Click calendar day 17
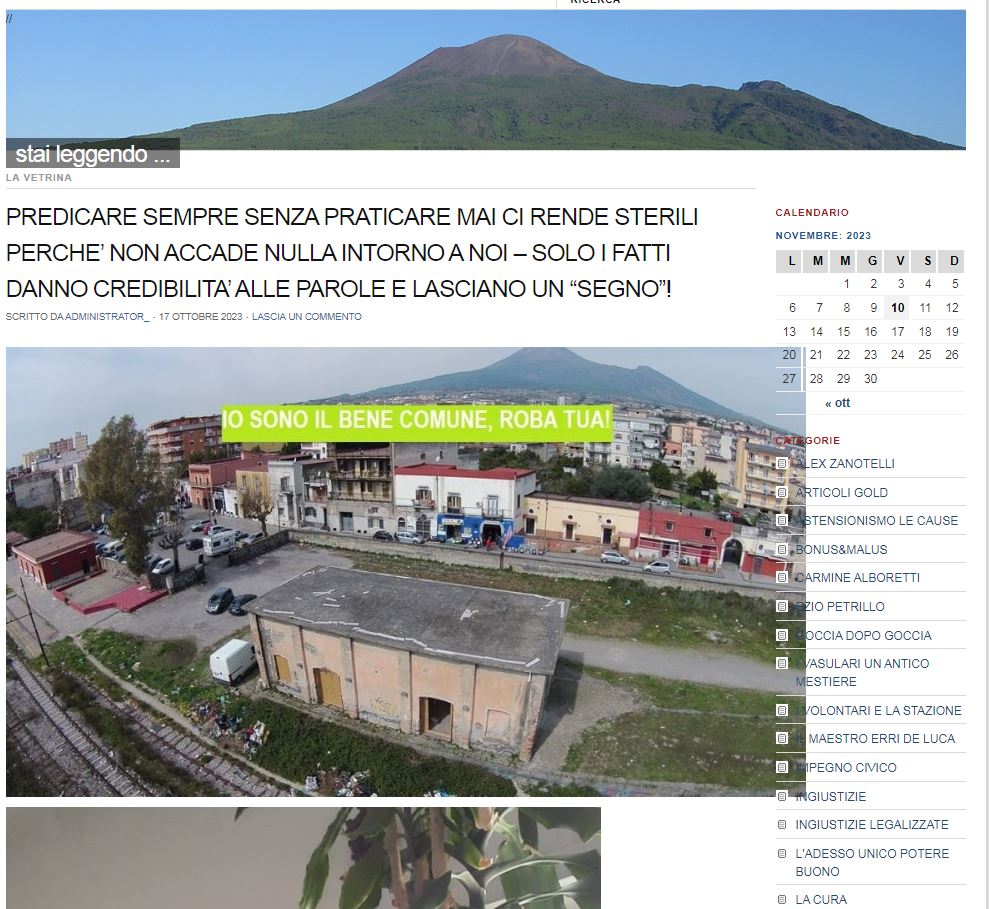The width and height of the screenshot is (989, 909). (x=898, y=332)
